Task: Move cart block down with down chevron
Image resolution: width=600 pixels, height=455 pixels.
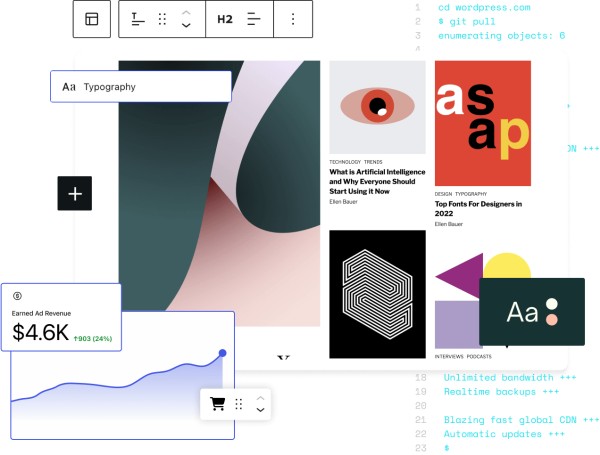Action: tap(260, 410)
